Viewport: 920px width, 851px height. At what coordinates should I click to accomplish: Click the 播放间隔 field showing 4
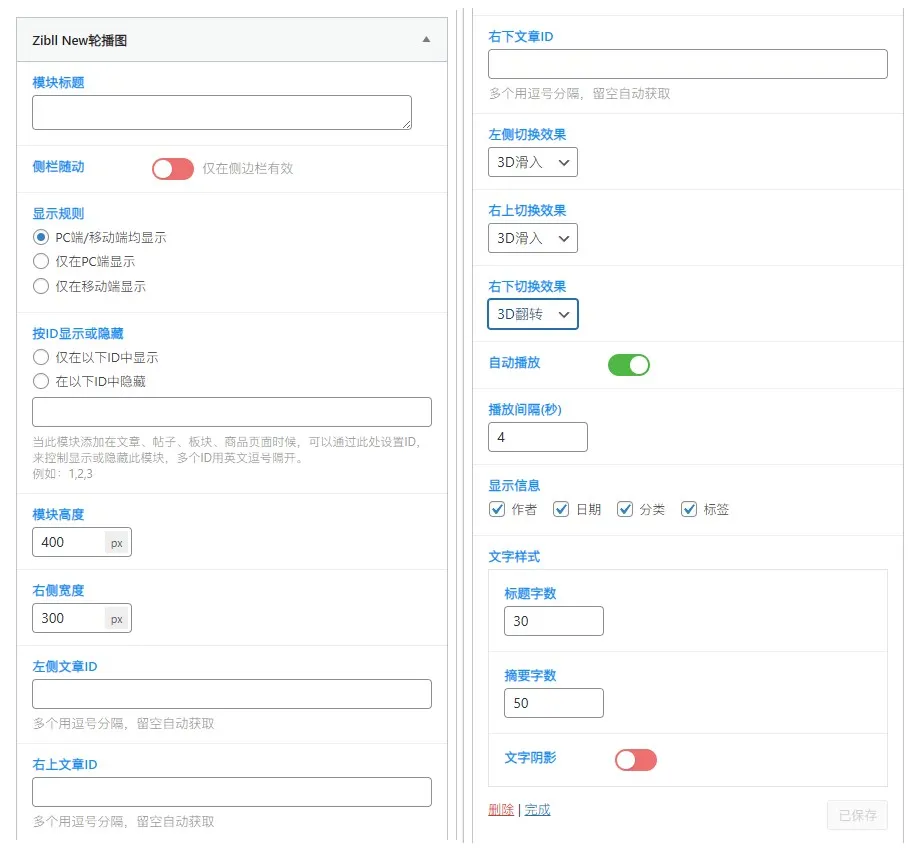click(x=537, y=436)
